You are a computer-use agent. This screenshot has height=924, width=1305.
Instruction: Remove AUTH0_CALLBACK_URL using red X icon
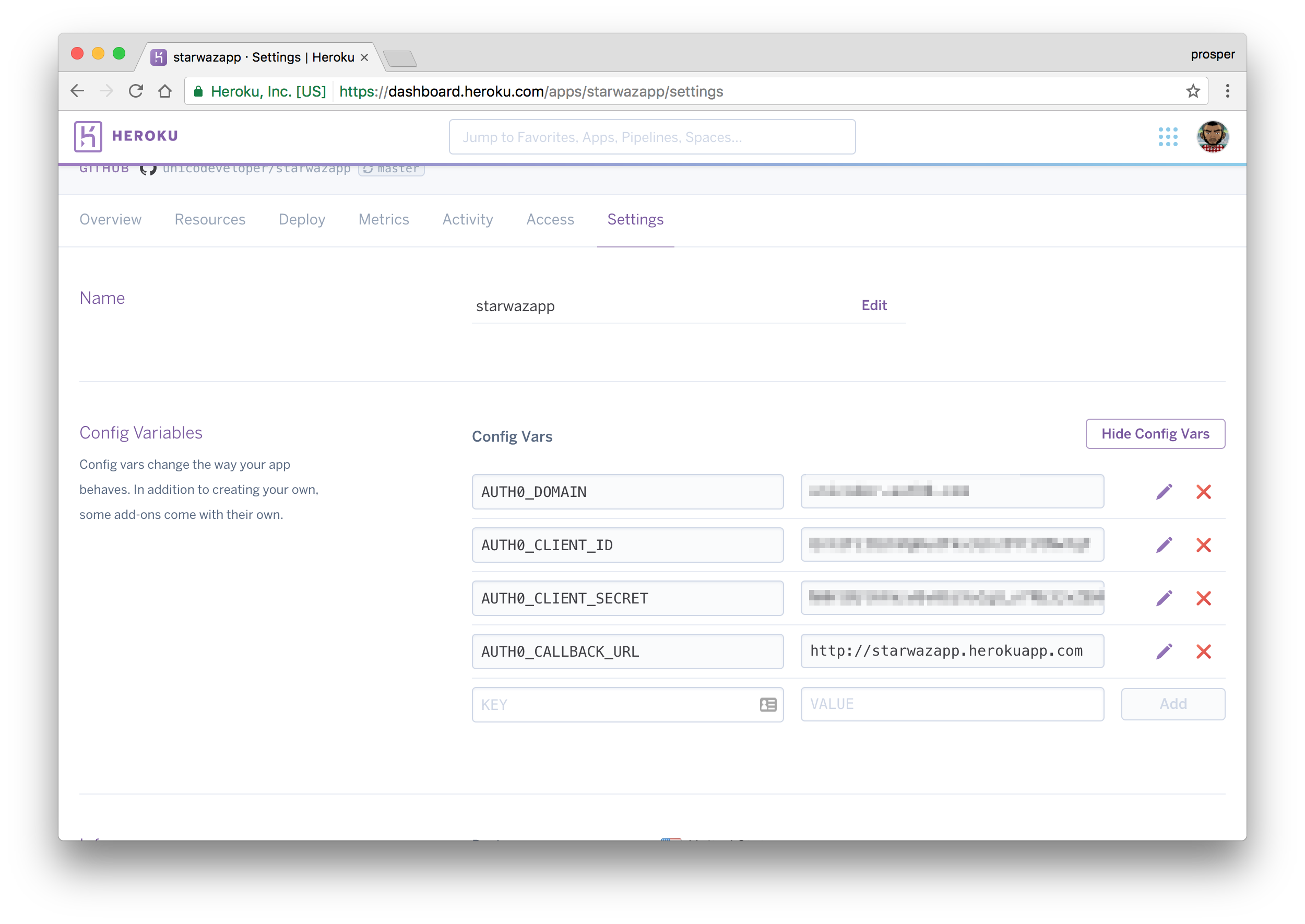1203,651
